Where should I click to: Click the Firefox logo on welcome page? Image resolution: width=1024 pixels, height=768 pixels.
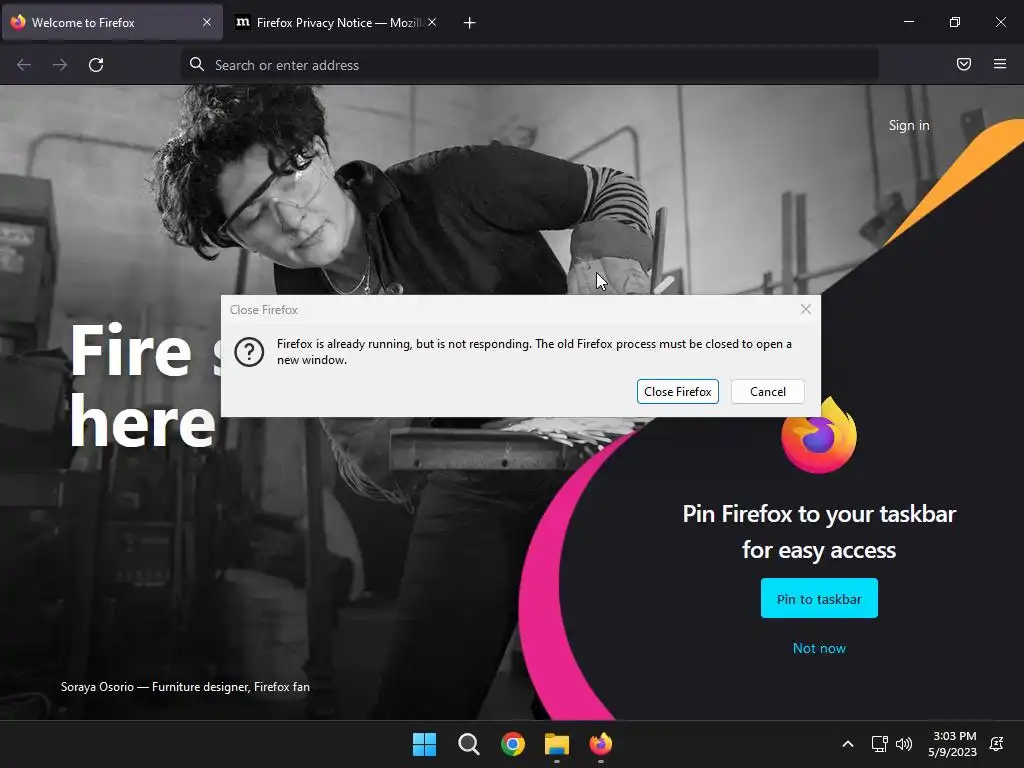coord(819,436)
